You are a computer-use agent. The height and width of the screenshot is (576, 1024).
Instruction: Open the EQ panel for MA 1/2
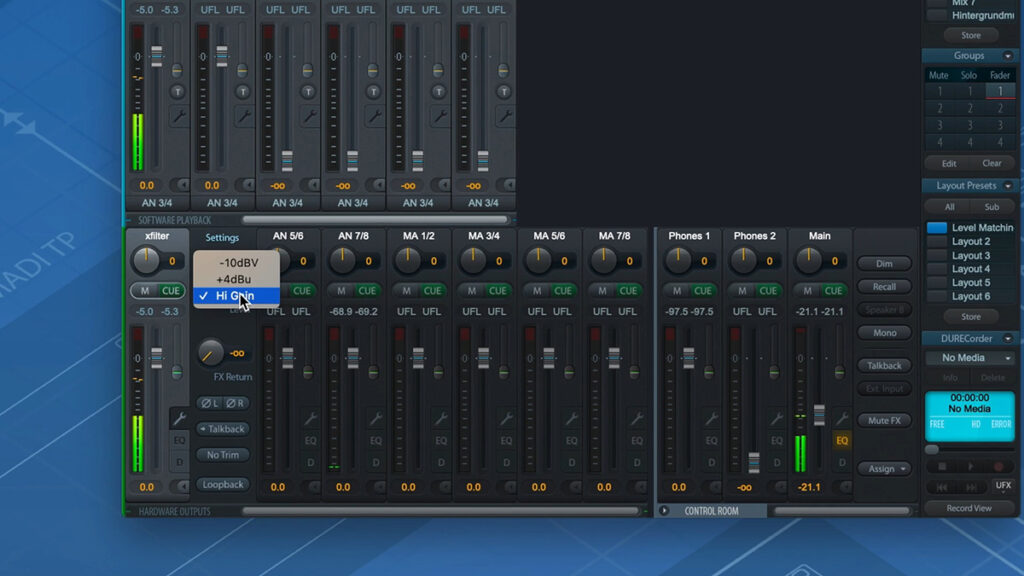tap(441, 440)
